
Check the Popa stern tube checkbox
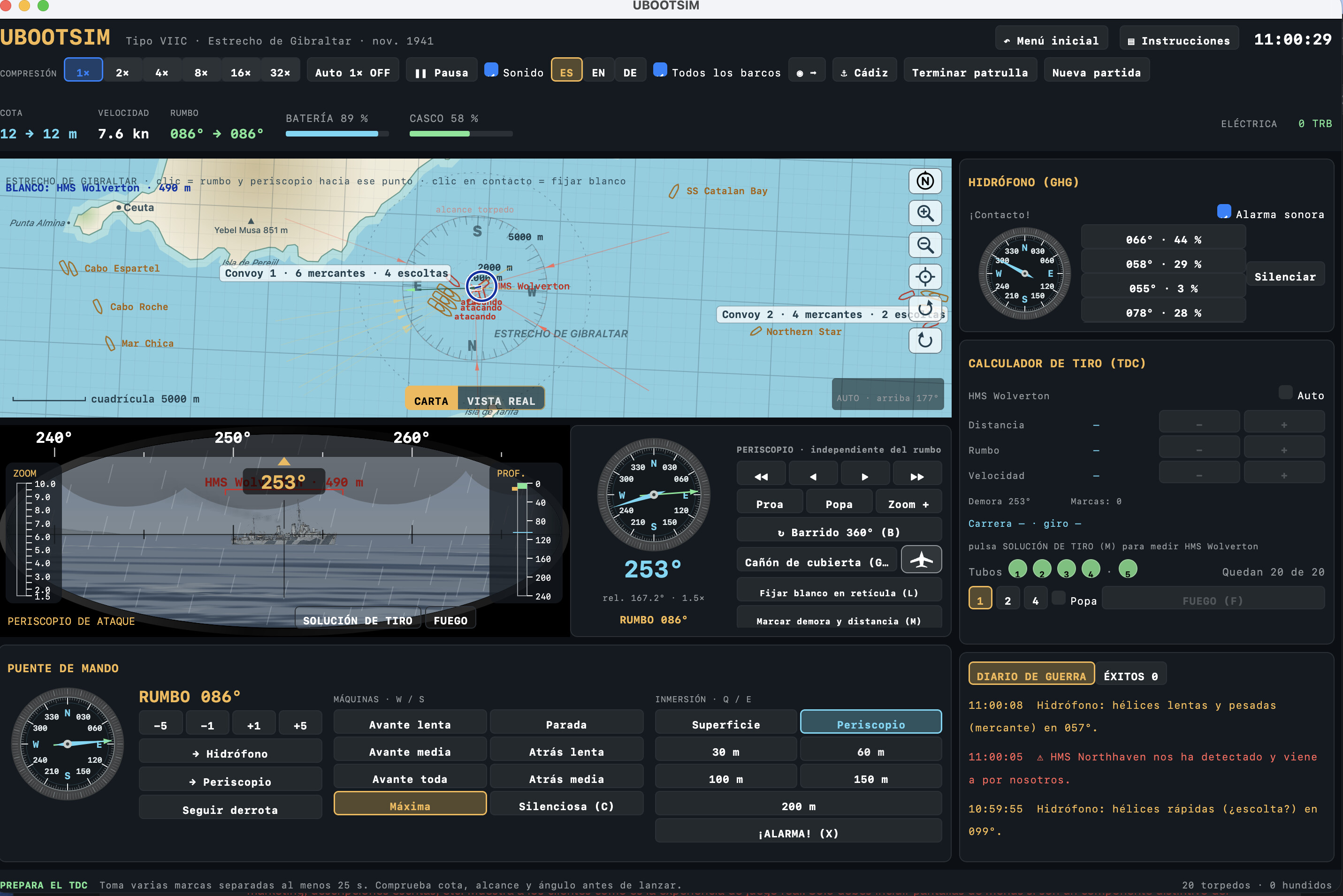point(1058,598)
